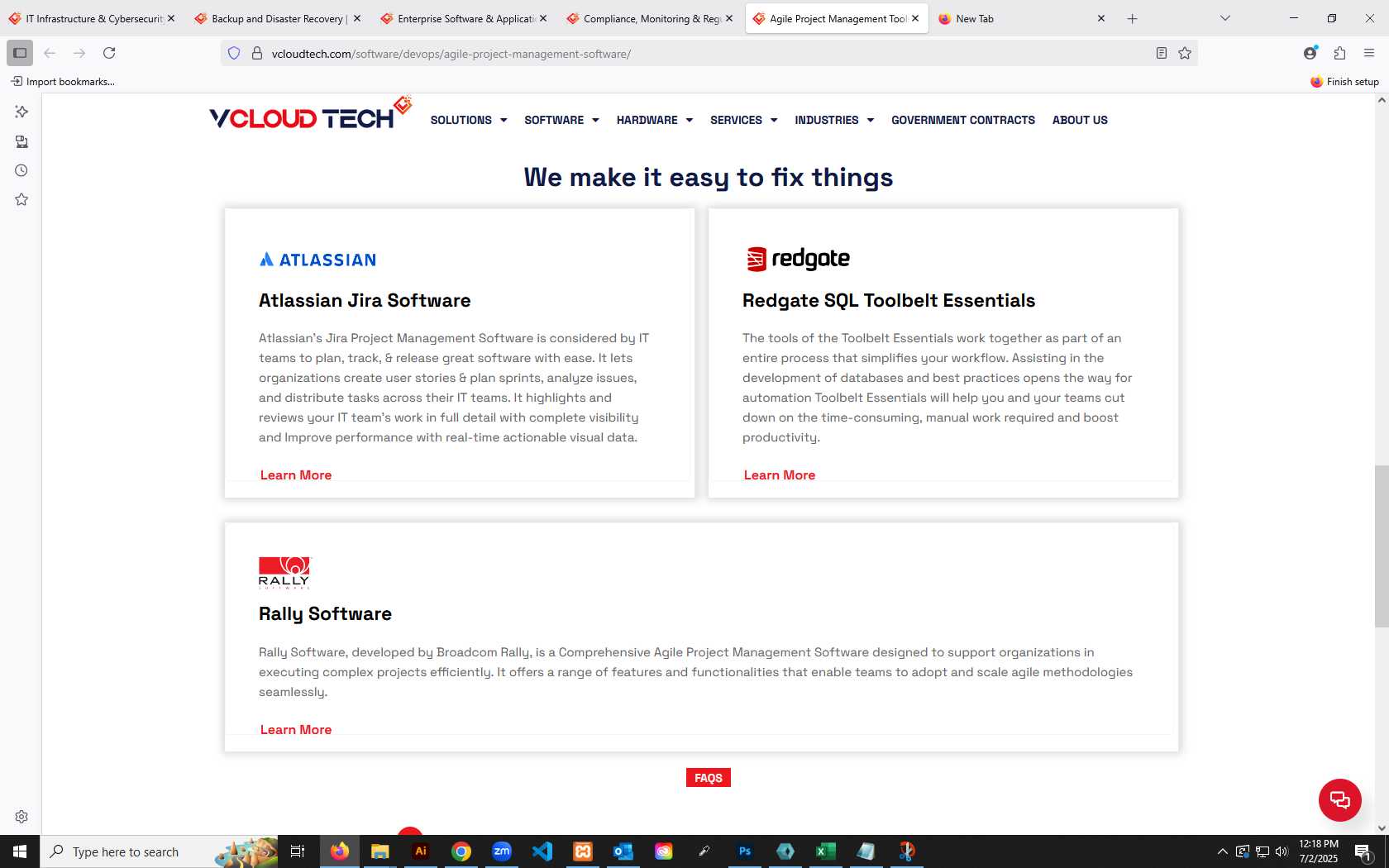Show hidden system tray icons
The width and height of the screenshot is (1389, 868).
(1222, 851)
